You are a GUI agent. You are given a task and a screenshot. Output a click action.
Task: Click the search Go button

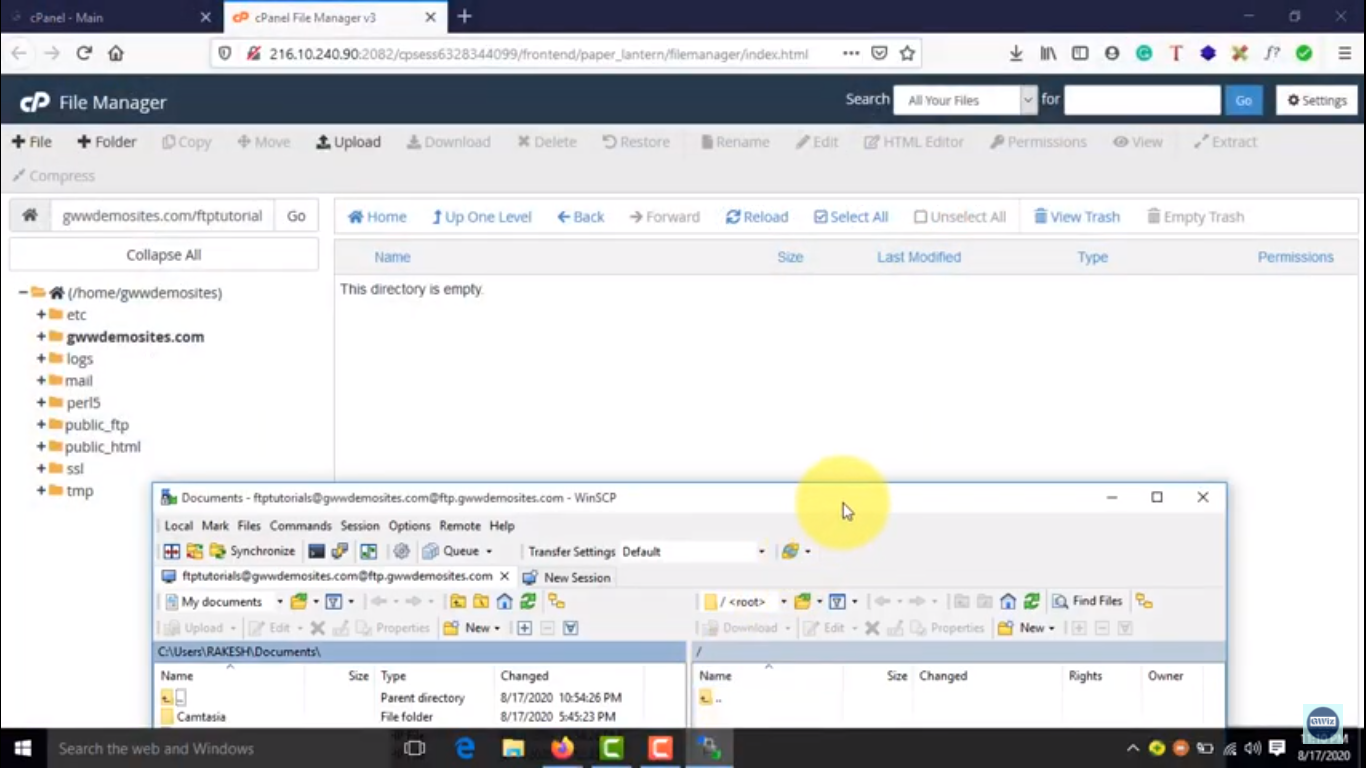[x=1243, y=100]
